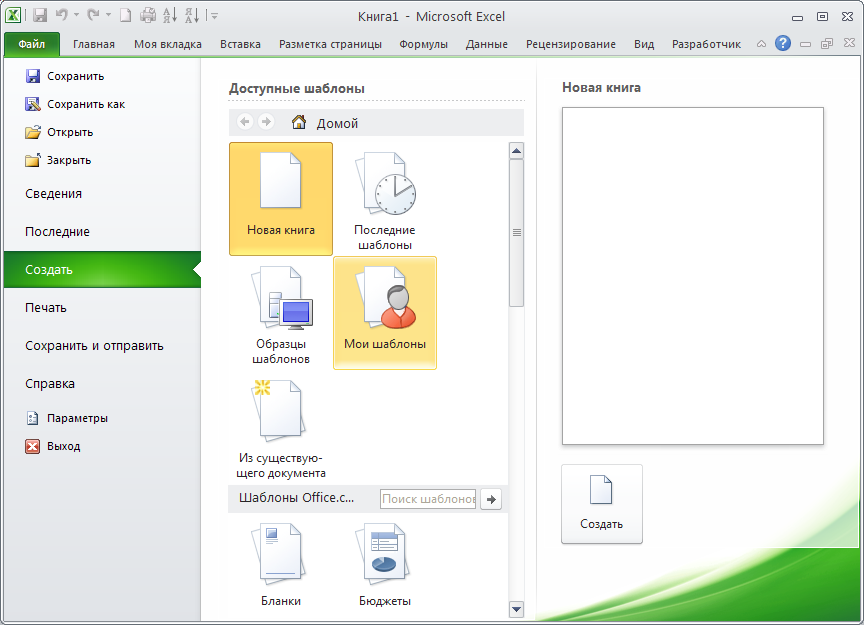The width and height of the screenshot is (864, 625).
Task: Click the template navigation Forward arrow
Action: pyautogui.click(x=266, y=121)
